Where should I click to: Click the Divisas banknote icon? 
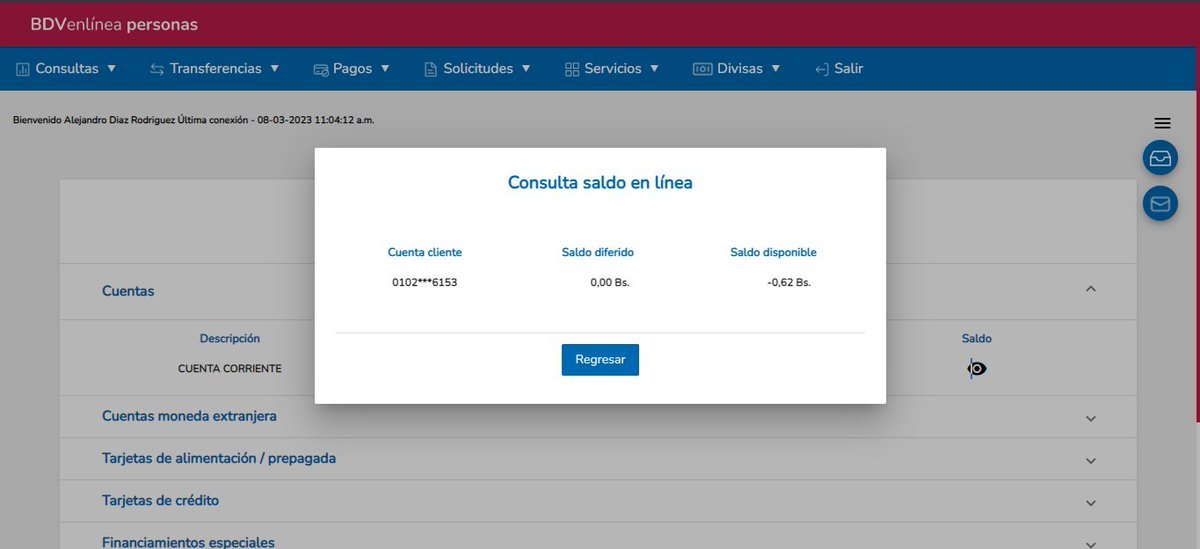pos(702,69)
